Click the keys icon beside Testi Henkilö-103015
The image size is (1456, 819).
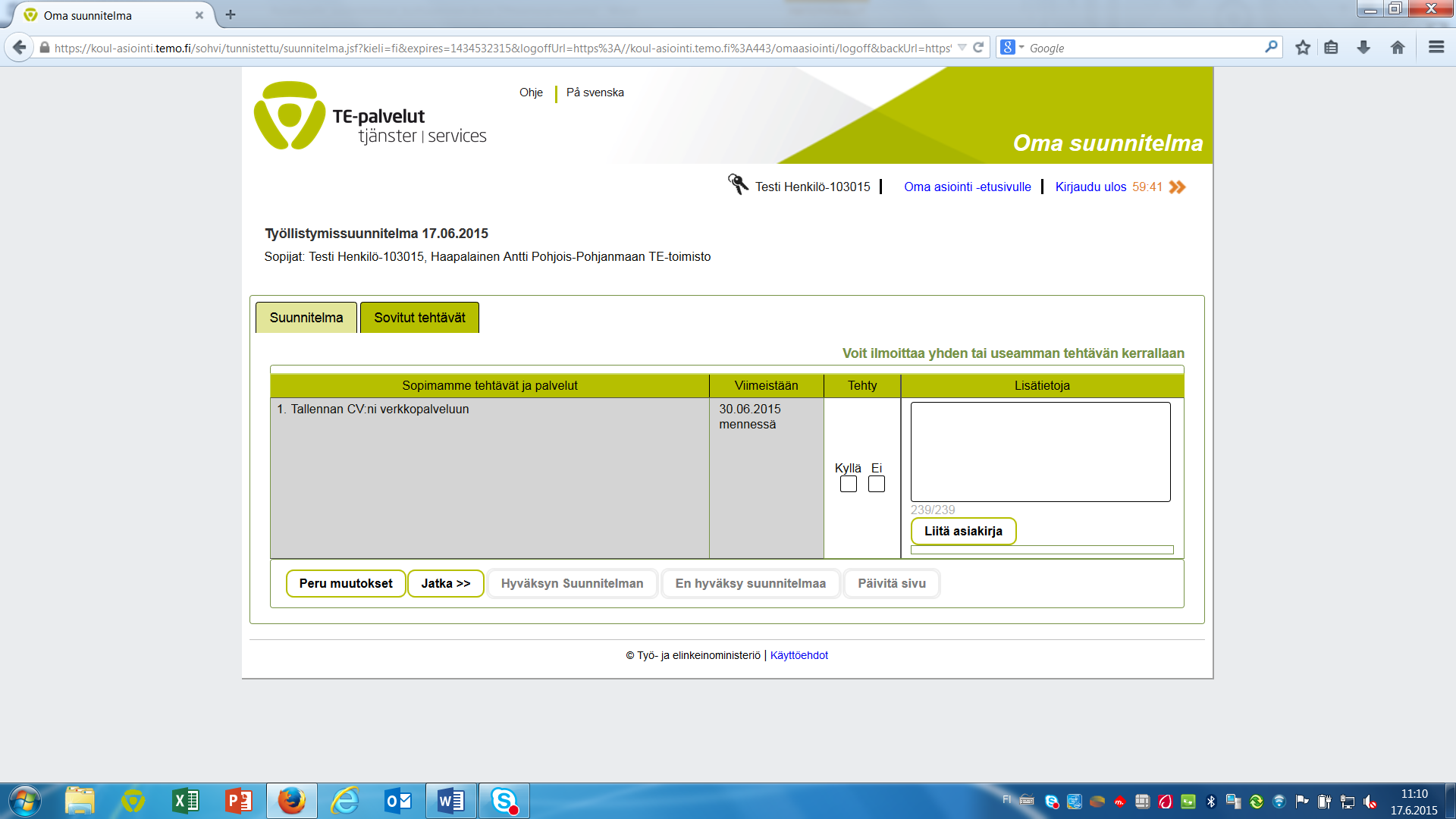(x=738, y=184)
